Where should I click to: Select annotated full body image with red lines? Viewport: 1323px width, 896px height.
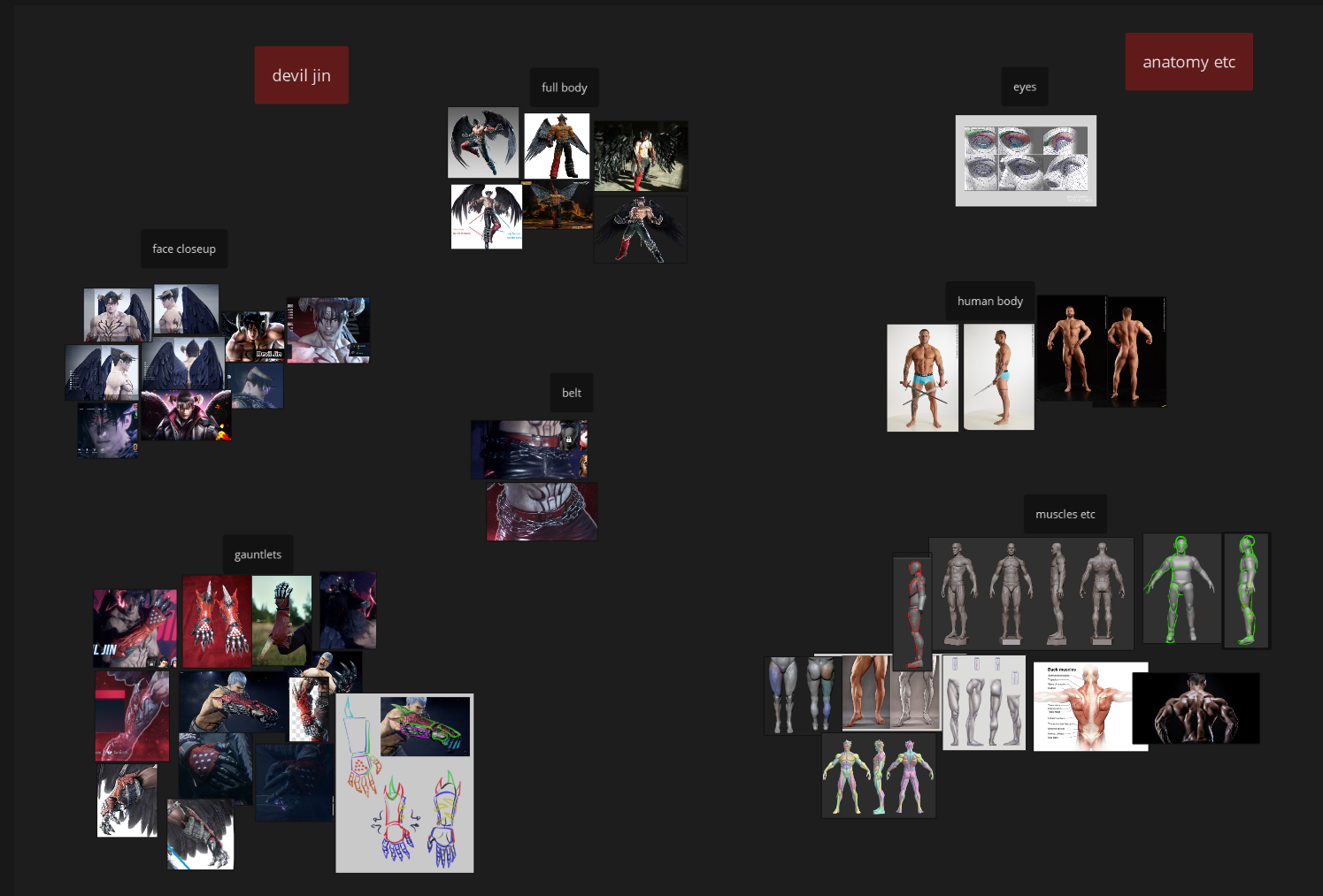pyautogui.click(x=487, y=217)
